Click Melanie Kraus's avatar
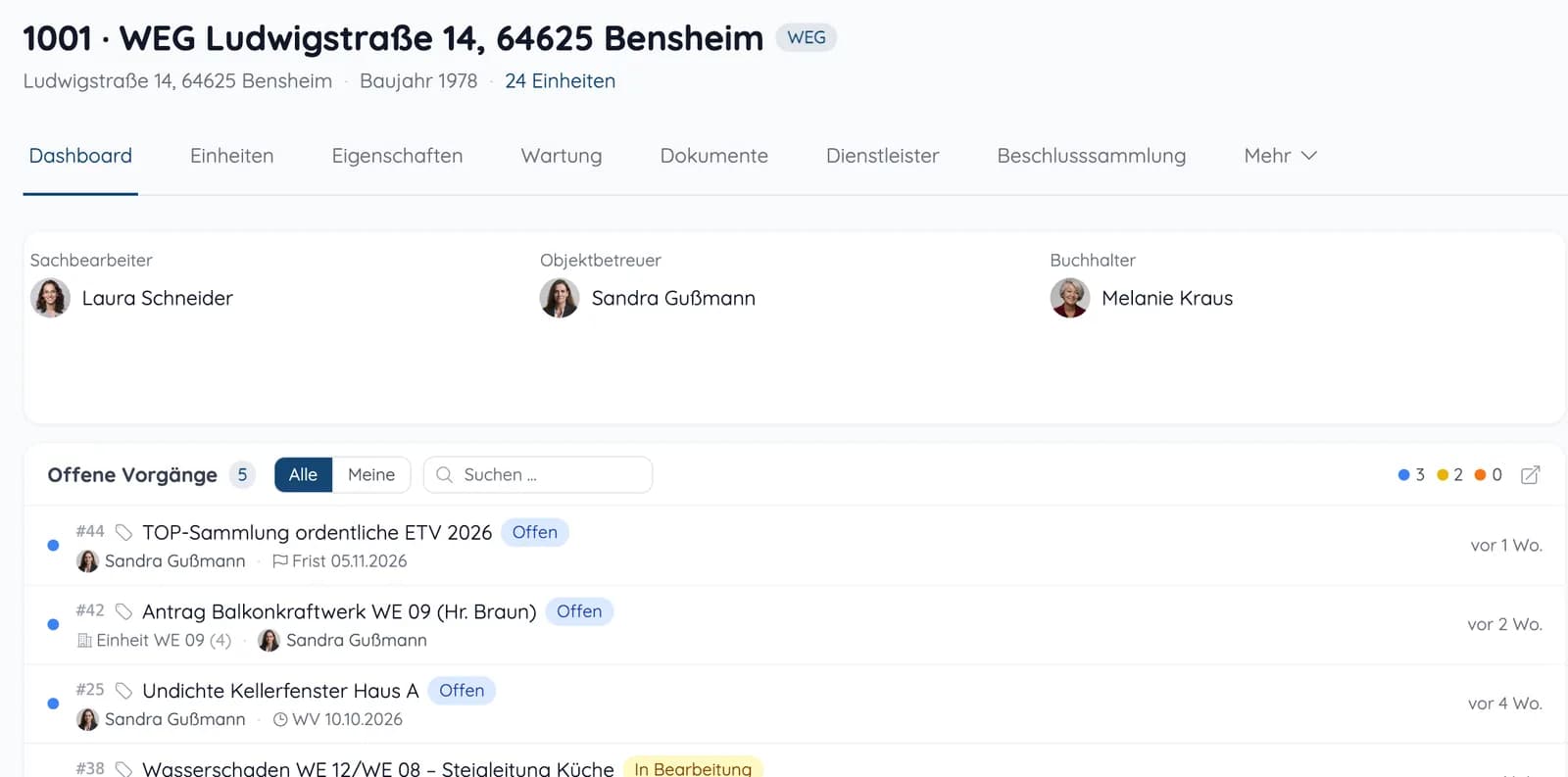 coord(1070,298)
